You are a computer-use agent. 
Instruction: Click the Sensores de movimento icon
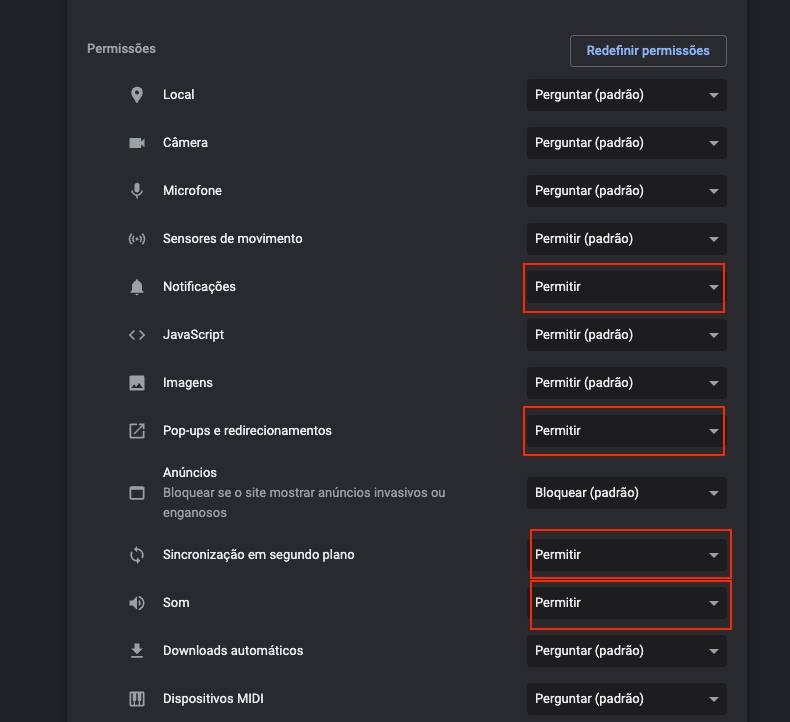(137, 239)
